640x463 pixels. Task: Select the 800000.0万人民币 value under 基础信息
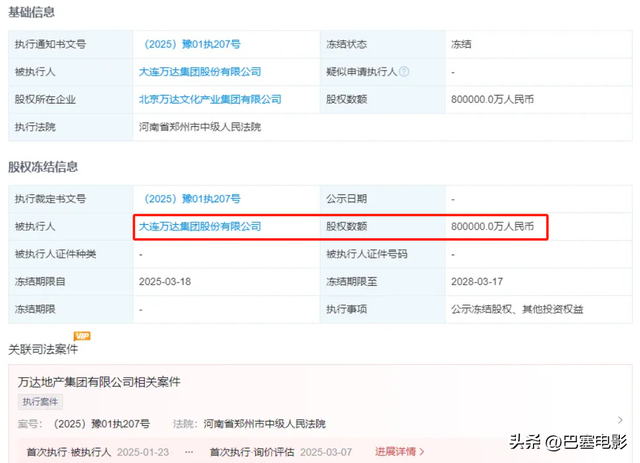point(492,99)
